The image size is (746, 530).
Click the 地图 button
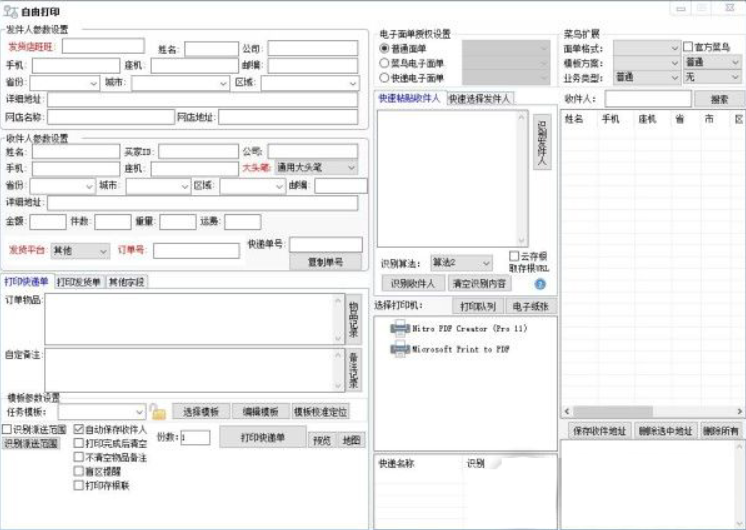tap(352, 441)
